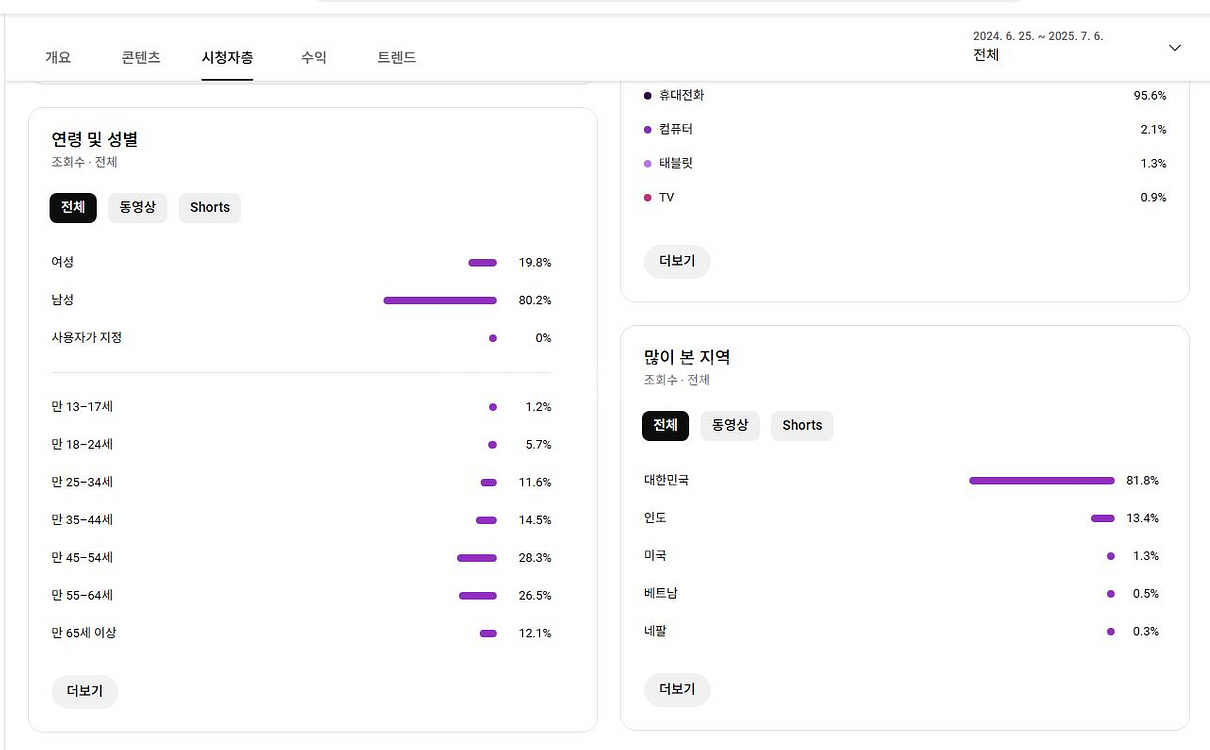
Task: Select 전체 chip in 연령 및 성별 card
Action: [73, 208]
